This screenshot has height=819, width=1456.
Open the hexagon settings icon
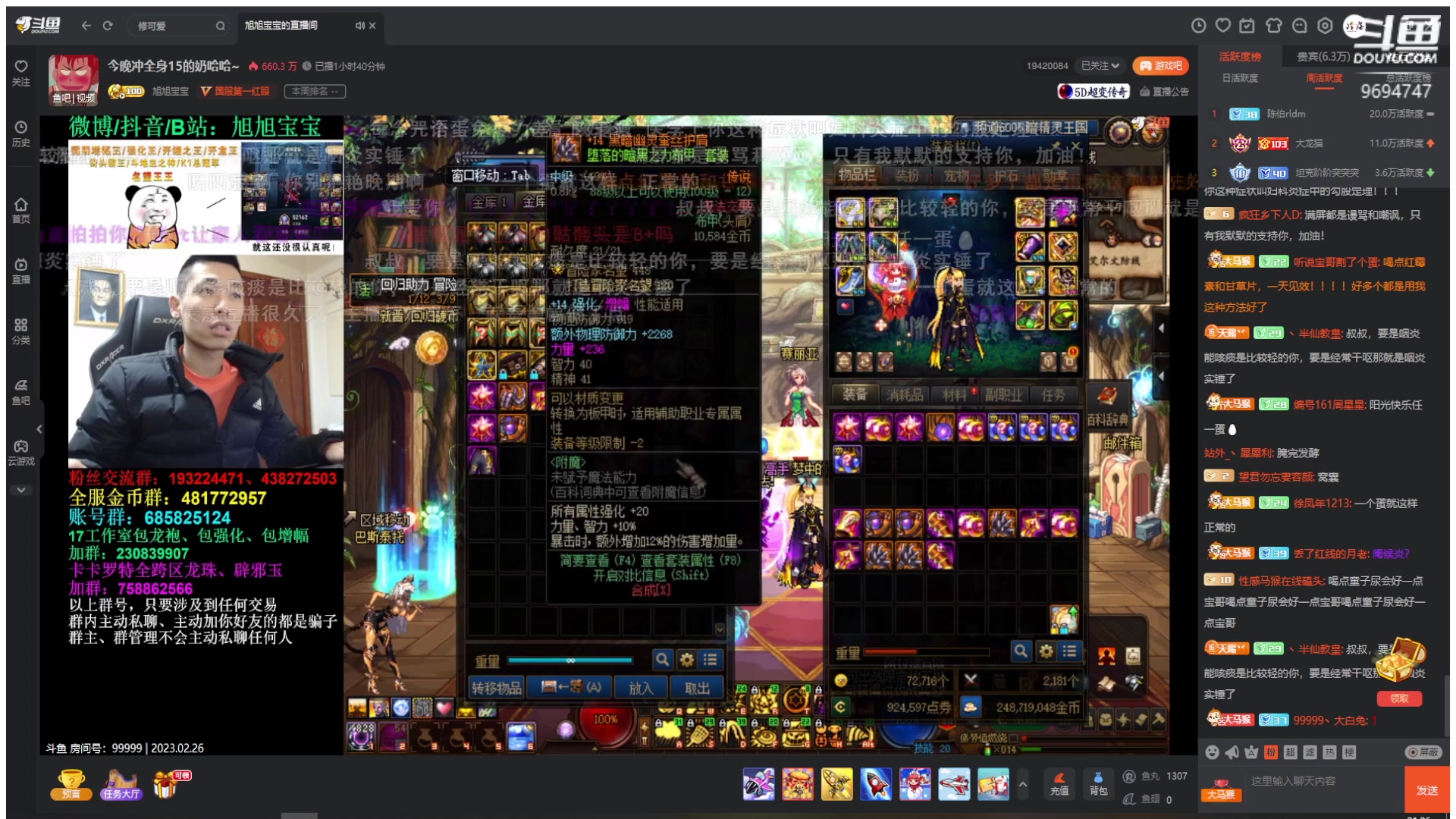click(x=1325, y=26)
